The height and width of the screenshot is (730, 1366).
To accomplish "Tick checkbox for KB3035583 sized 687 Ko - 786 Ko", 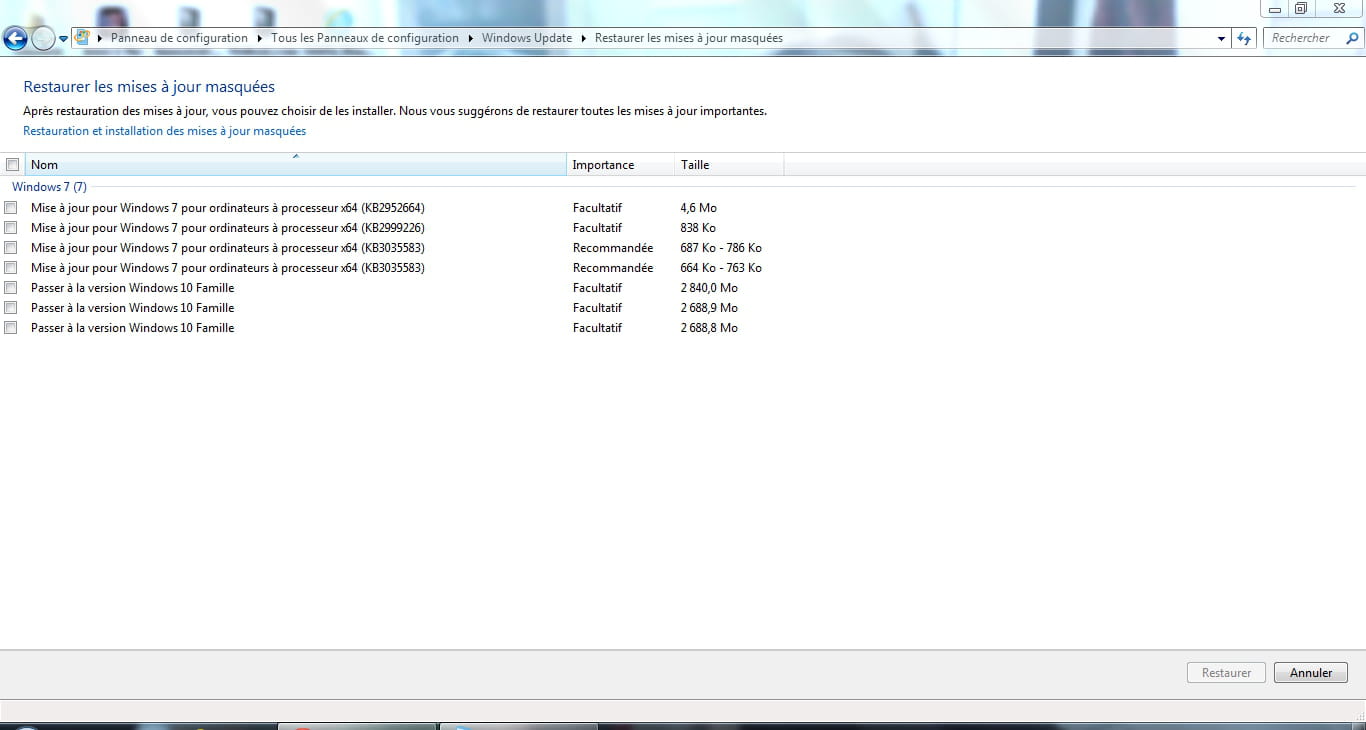I will [11, 248].
